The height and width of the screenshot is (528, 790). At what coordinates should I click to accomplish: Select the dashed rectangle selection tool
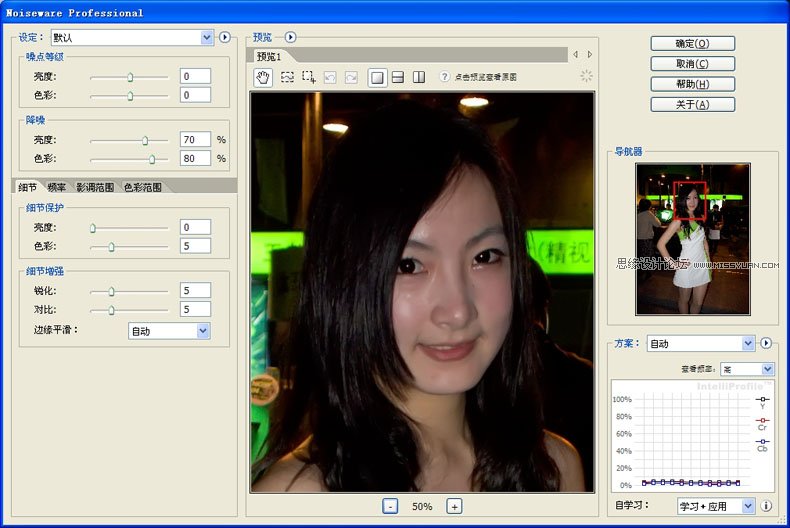pos(287,77)
